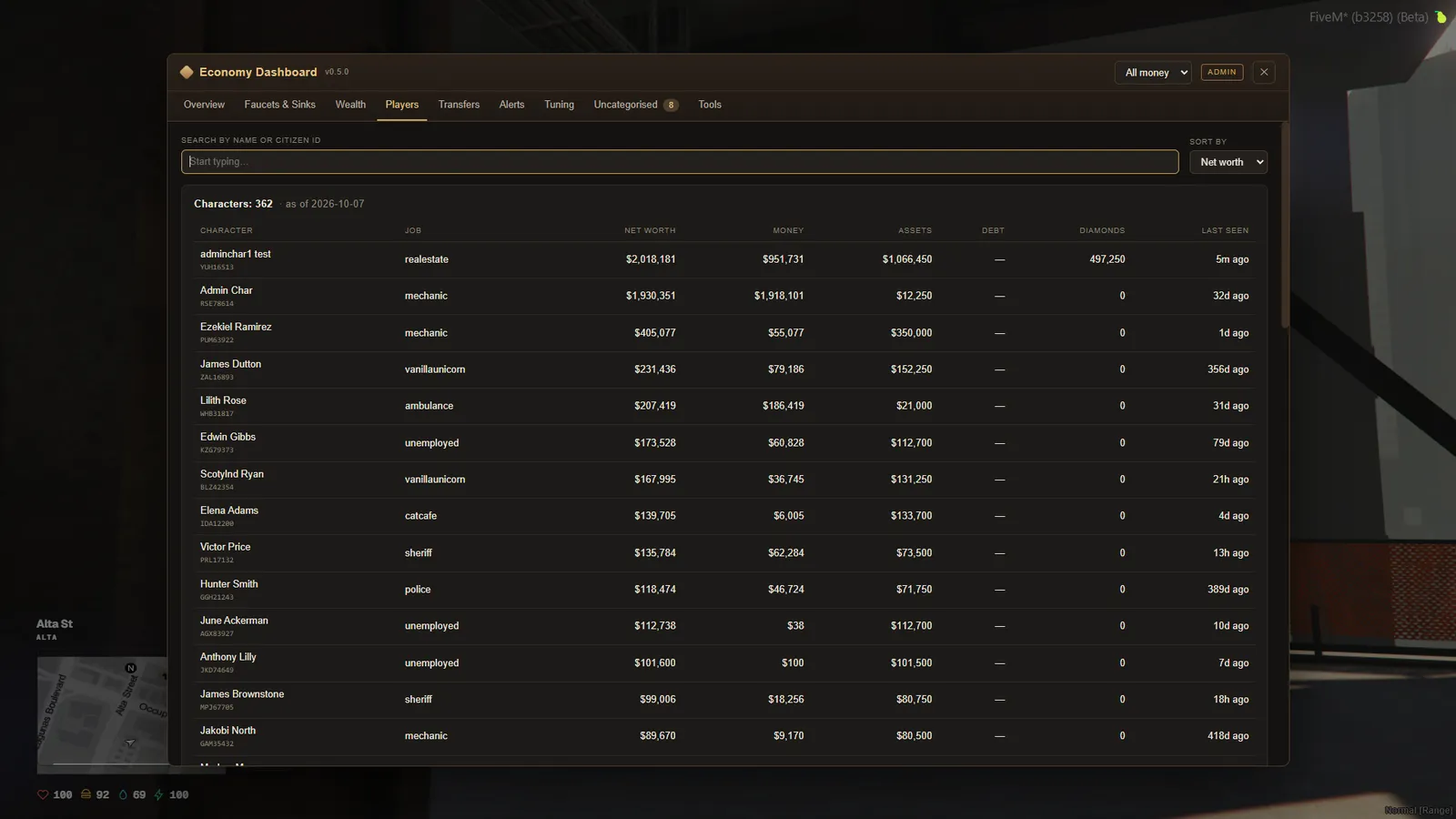1456x819 pixels.
Task: Close the Economy Dashboard with the X button
Action: point(1264,72)
